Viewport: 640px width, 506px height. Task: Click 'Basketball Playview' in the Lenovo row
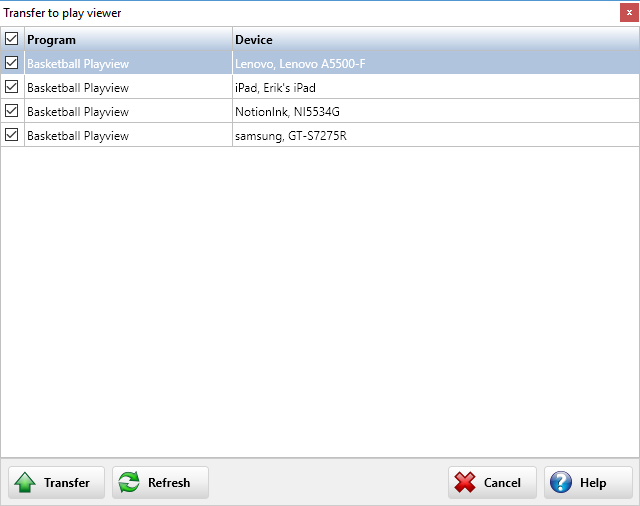click(78, 64)
